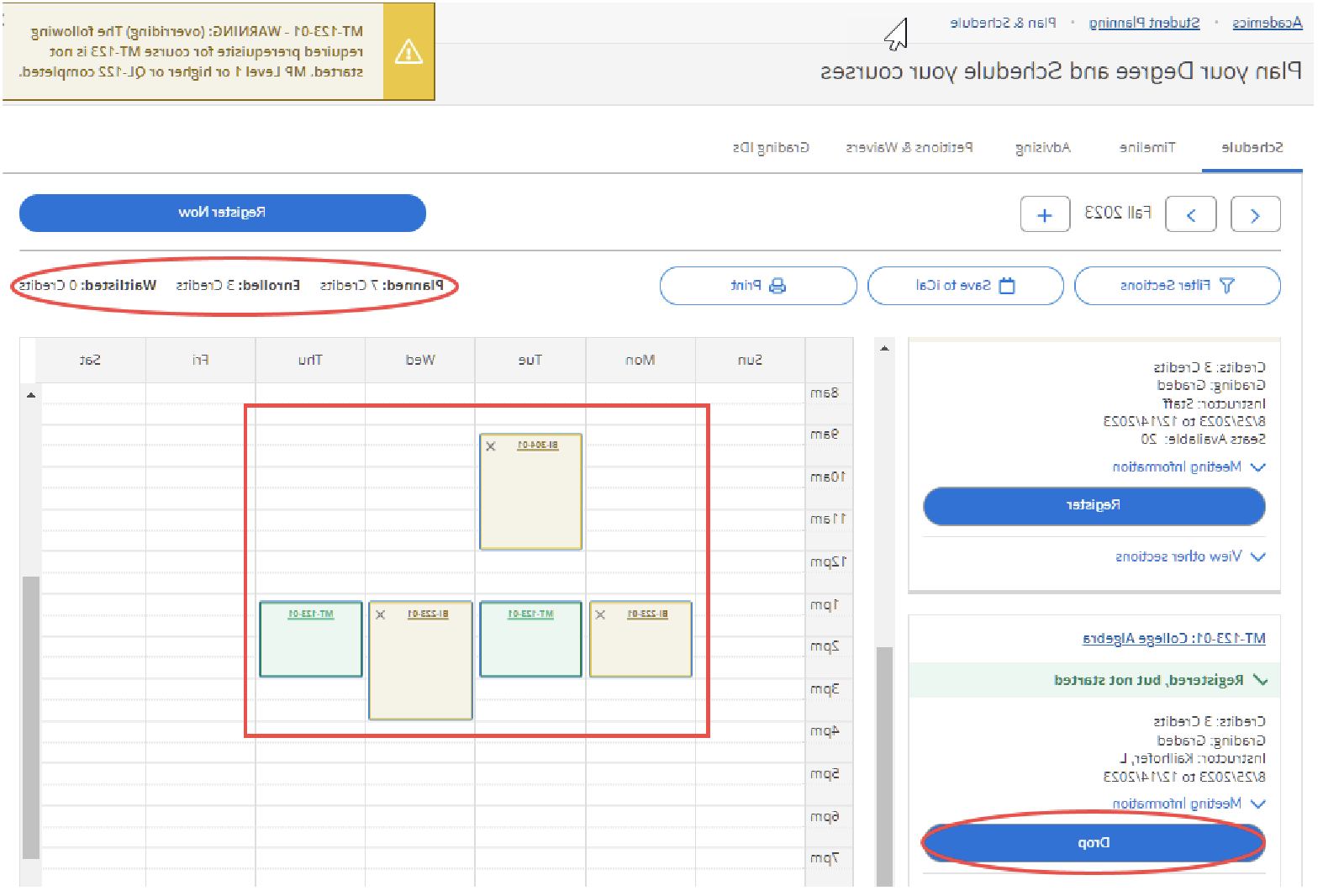Viewport: 1323px width, 896px height.
Task: Remove BI-223-01 from Monday using its X
Action: coord(600,615)
